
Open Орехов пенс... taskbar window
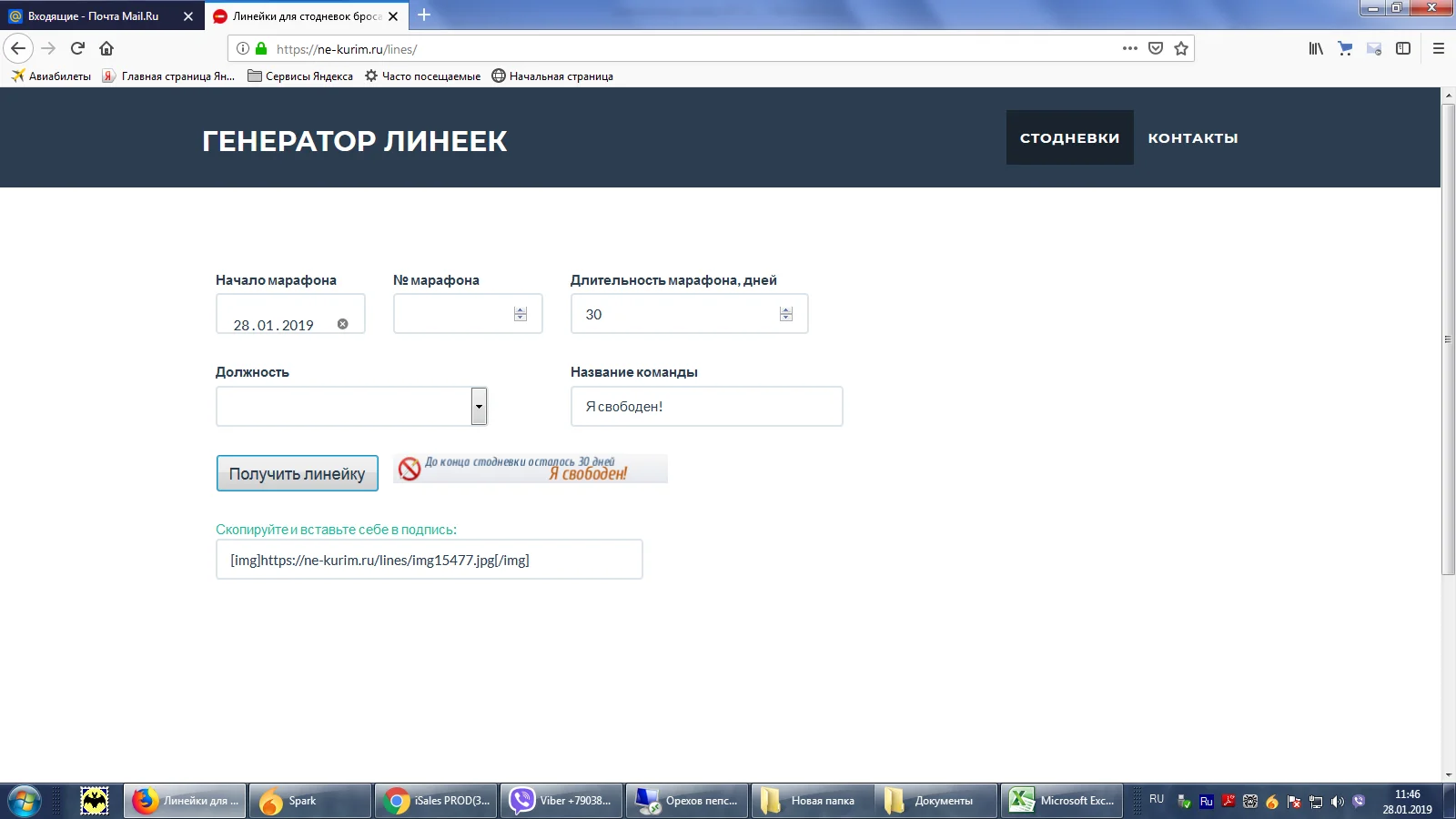pos(687,801)
